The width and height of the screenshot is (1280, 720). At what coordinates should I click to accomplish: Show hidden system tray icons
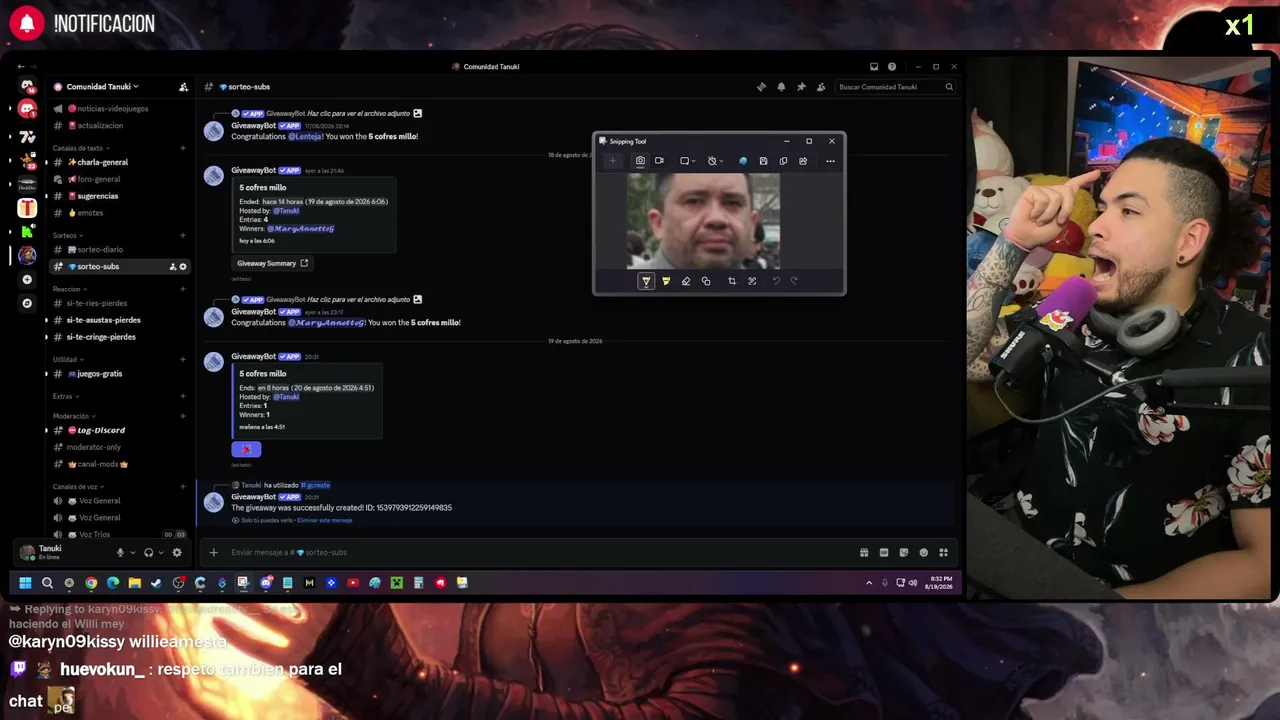pos(868,582)
